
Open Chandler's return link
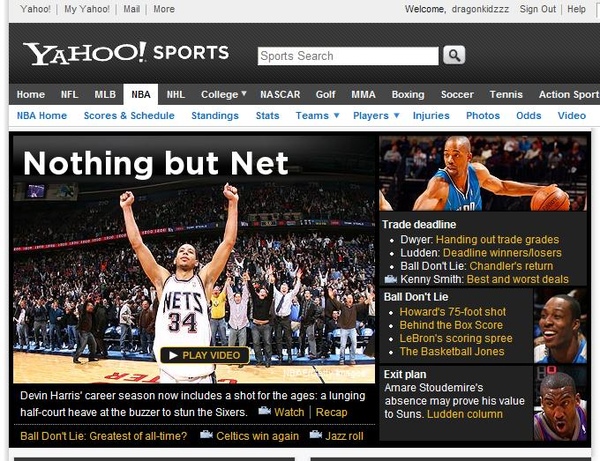tap(511, 266)
